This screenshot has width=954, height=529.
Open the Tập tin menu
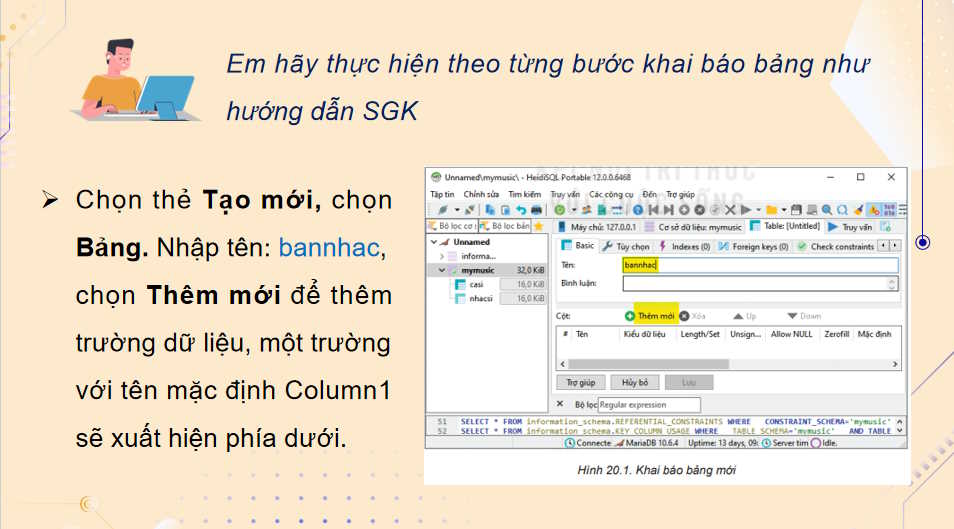tap(442, 194)
